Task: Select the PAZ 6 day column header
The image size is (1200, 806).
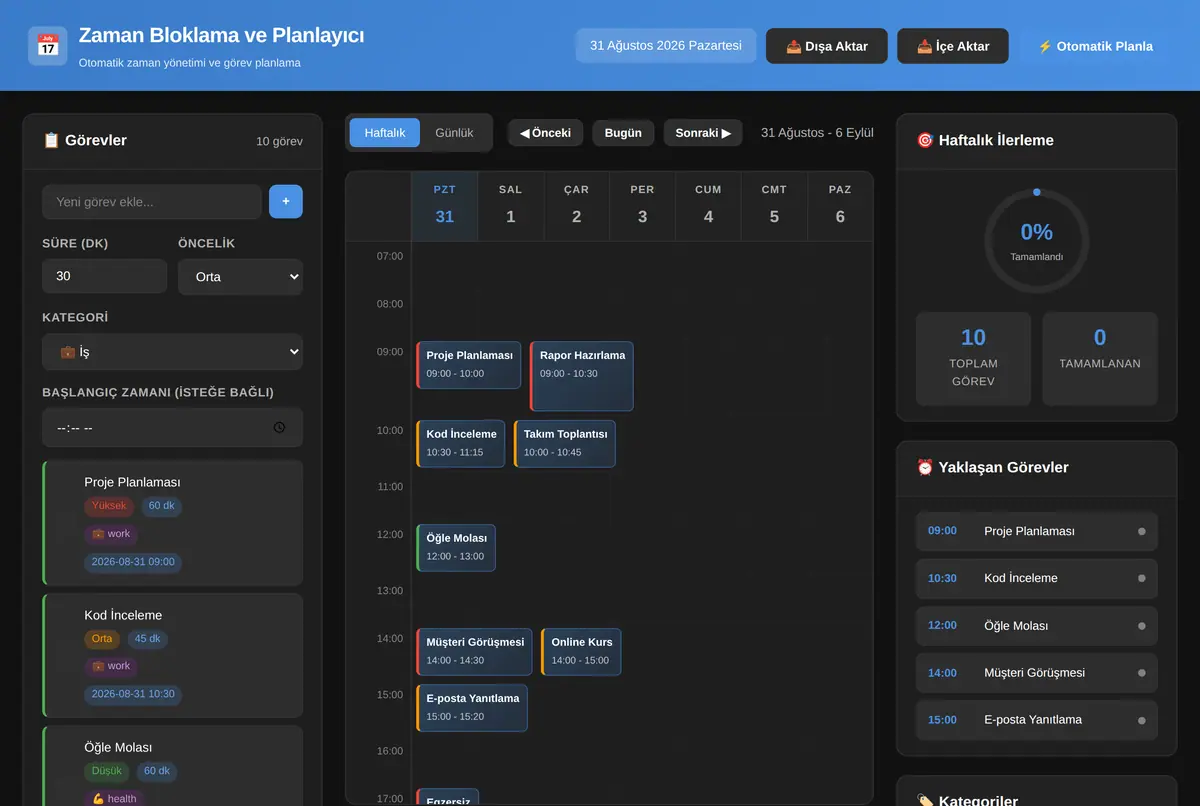Action: [x=840, y=206]
